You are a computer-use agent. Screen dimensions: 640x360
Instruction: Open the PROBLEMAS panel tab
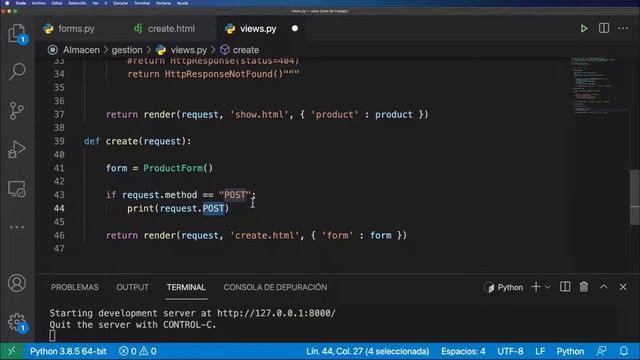point(75,287)
